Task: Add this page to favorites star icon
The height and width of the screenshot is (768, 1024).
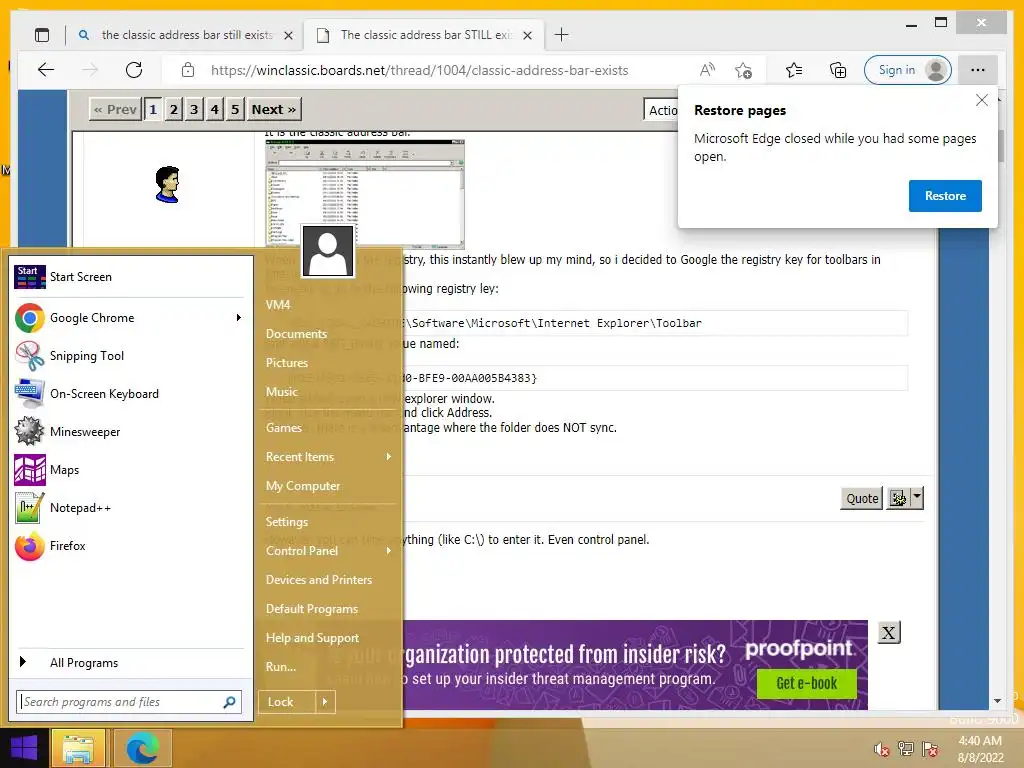Action: tap(743, 70)
